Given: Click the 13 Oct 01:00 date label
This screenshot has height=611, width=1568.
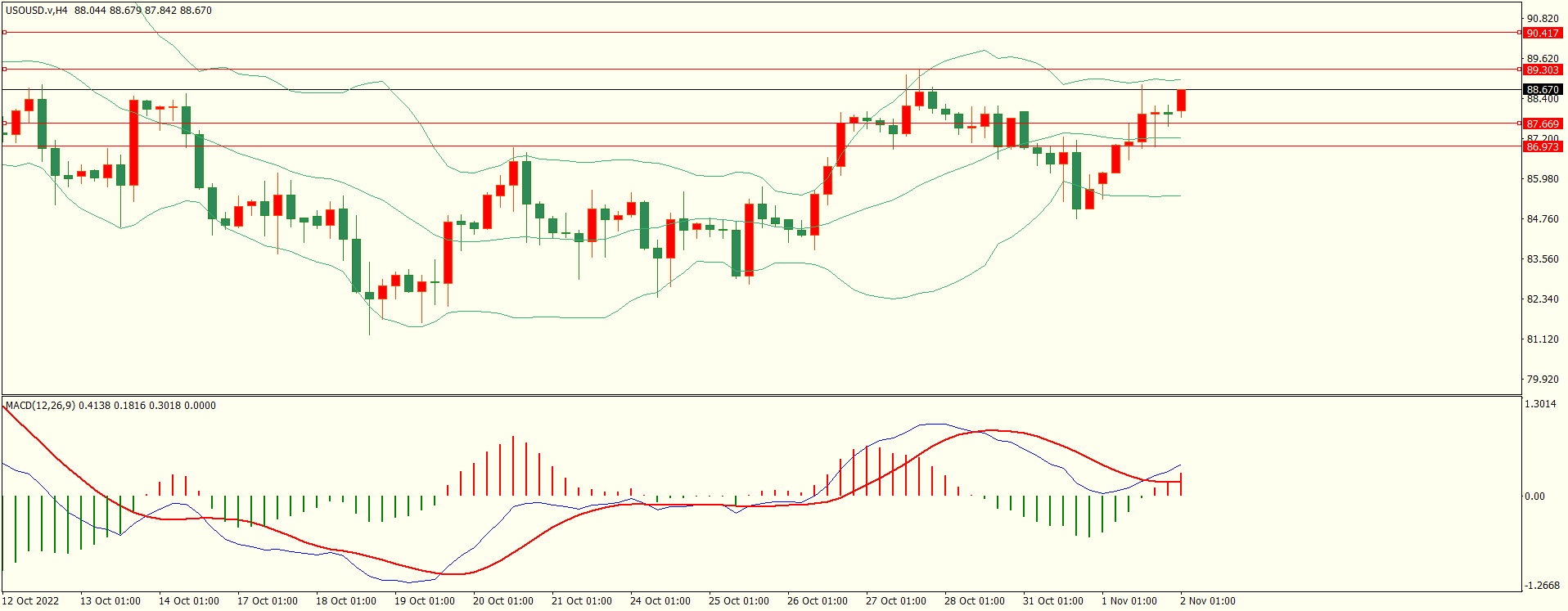Looking at the screenshot, I should tap(110, 601).
